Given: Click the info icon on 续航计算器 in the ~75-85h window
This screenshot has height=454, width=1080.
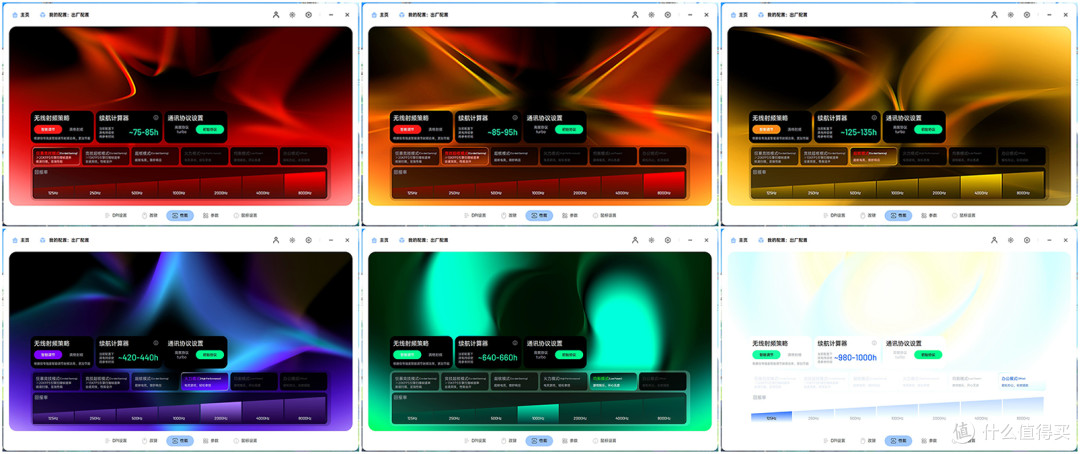Looking at the screenshot, I should pyautogui.click(x=156, y=118).
